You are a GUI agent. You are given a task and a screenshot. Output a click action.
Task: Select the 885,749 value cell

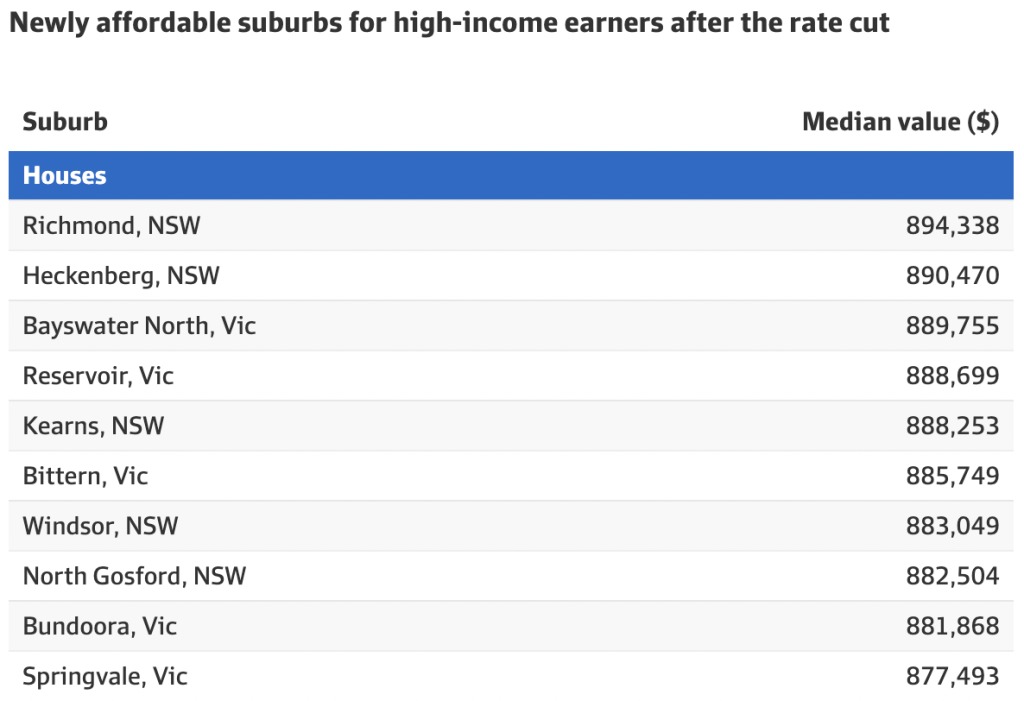tap(952, 476)
